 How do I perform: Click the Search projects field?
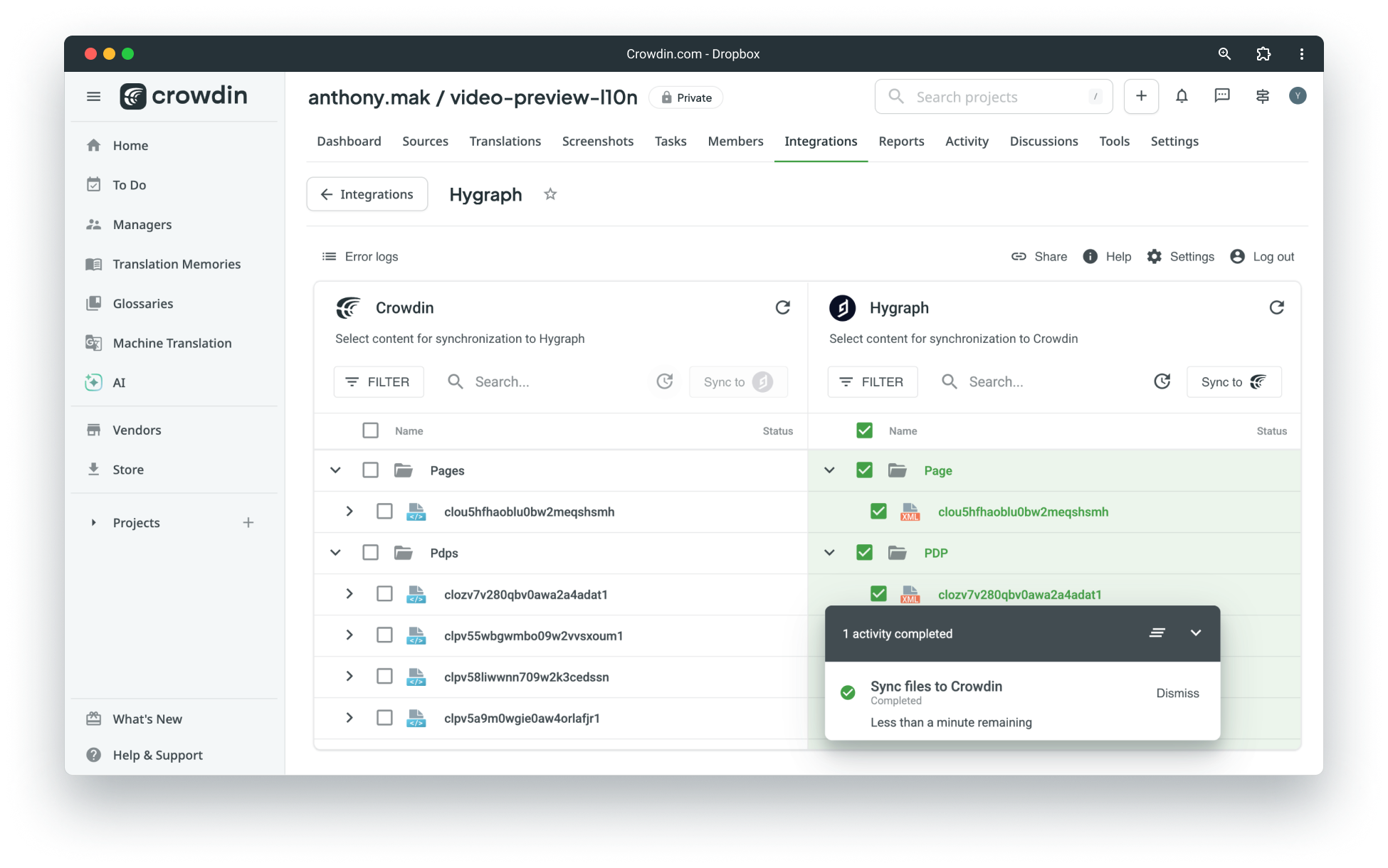point(994,97)
